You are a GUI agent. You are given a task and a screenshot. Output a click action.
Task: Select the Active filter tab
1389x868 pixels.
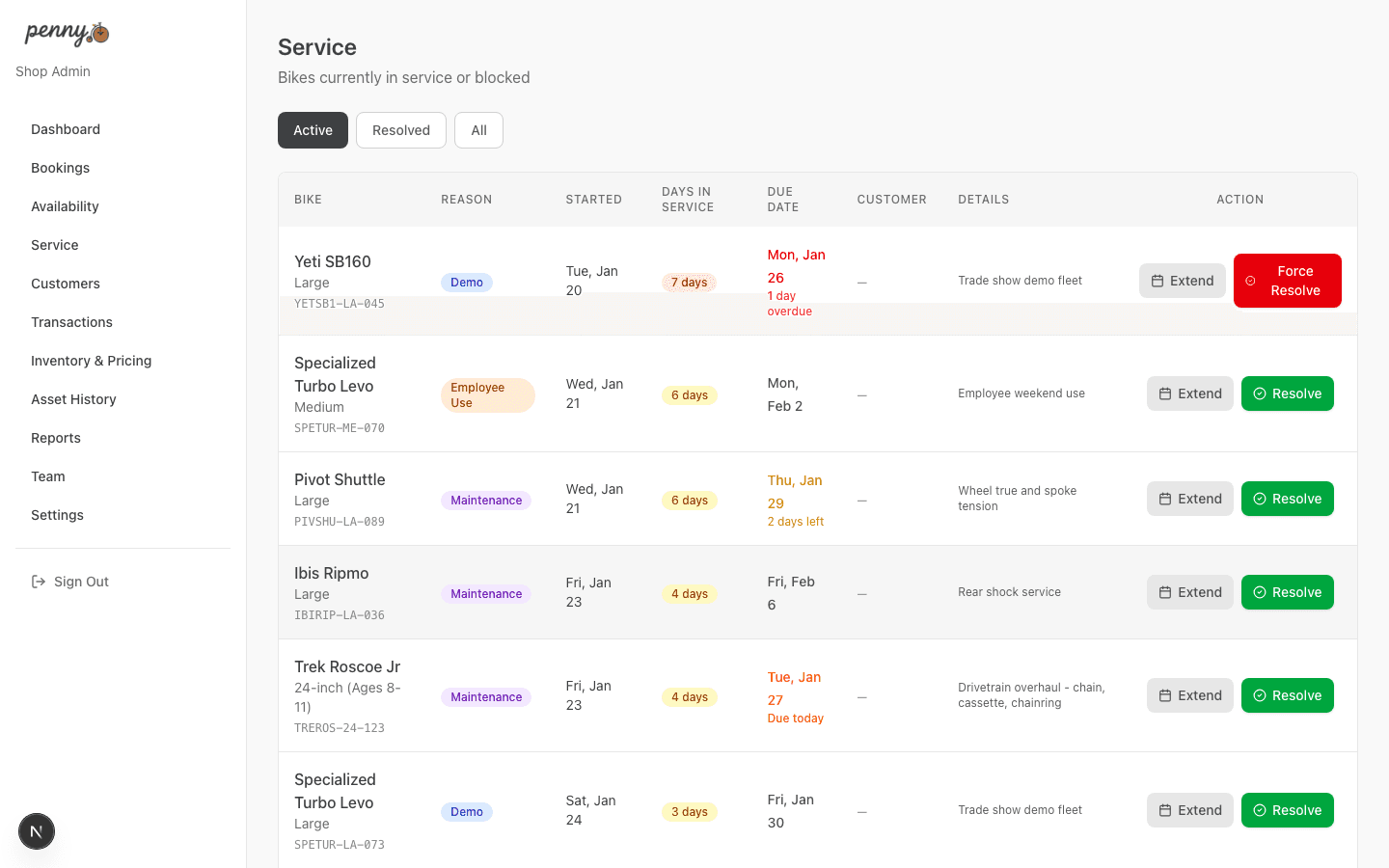pyautogui.click(x=313, y=130)
